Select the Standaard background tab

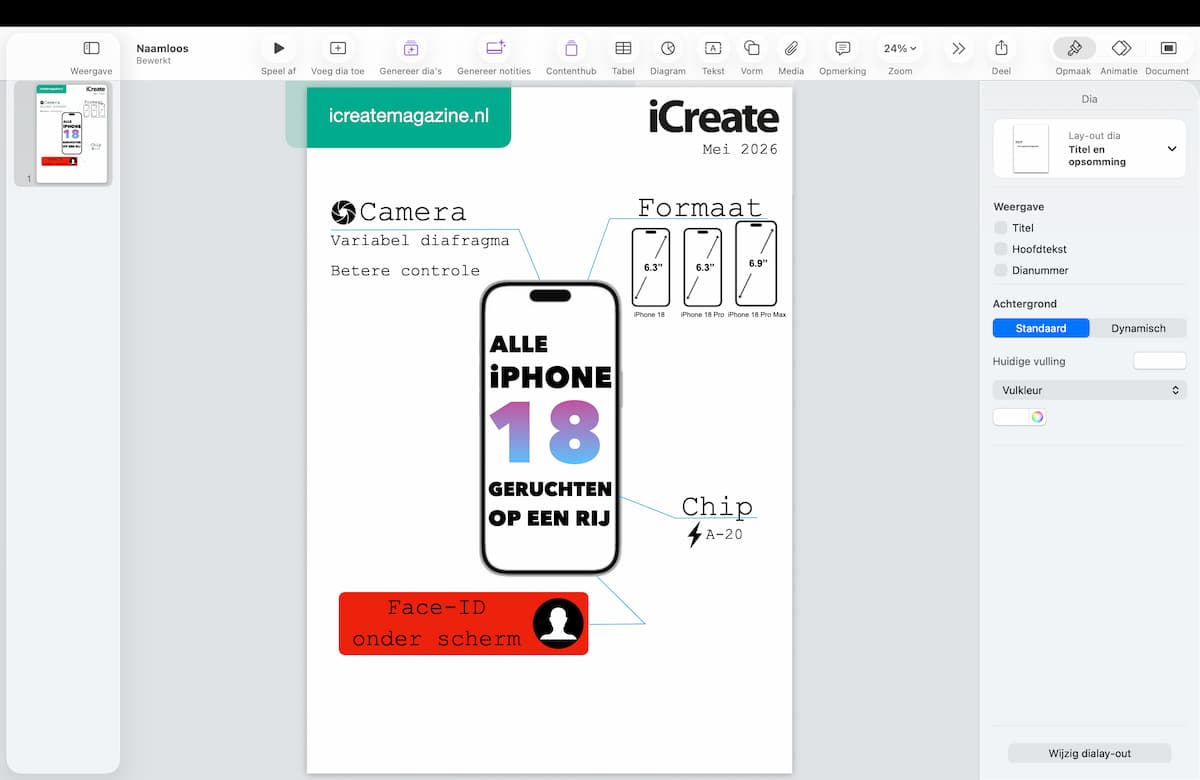(1041, 328)
